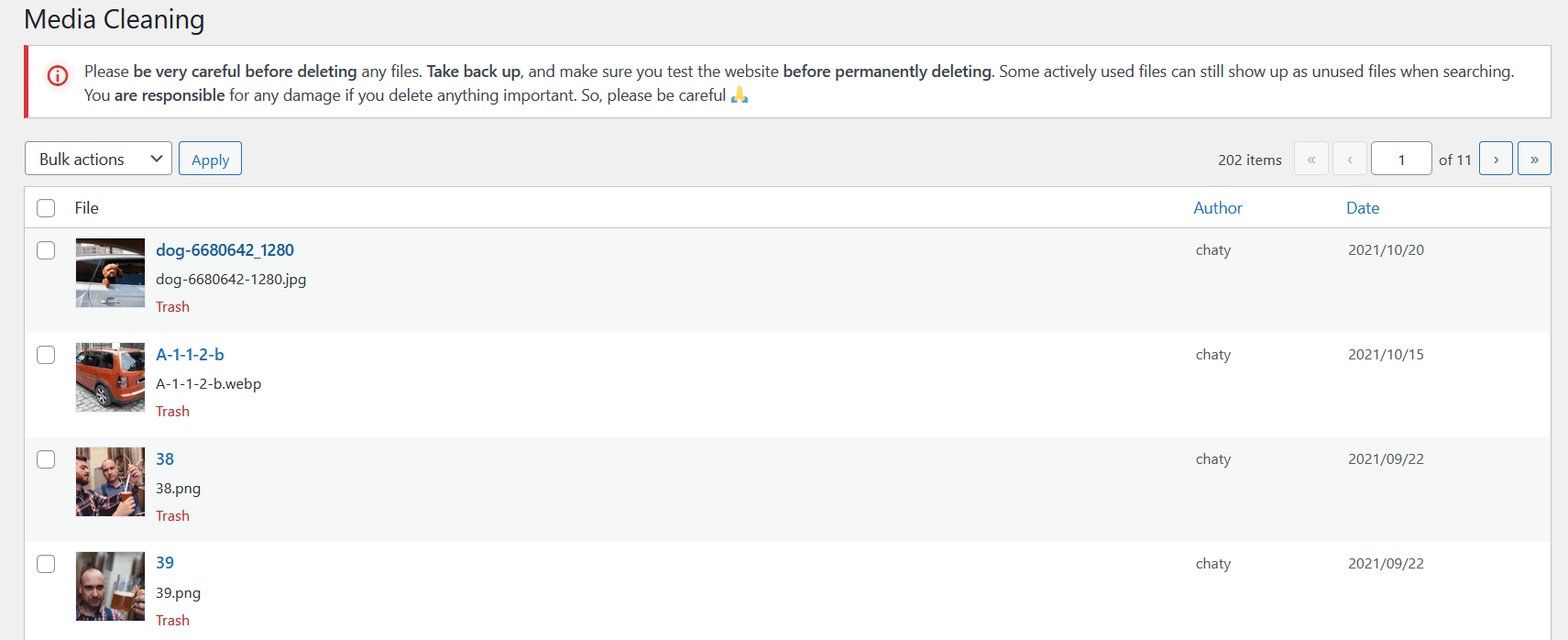Screen dimensions: 1568x640
Task: Check the dog-6680642_1280 row checkbox
Action: click(46, 250)
